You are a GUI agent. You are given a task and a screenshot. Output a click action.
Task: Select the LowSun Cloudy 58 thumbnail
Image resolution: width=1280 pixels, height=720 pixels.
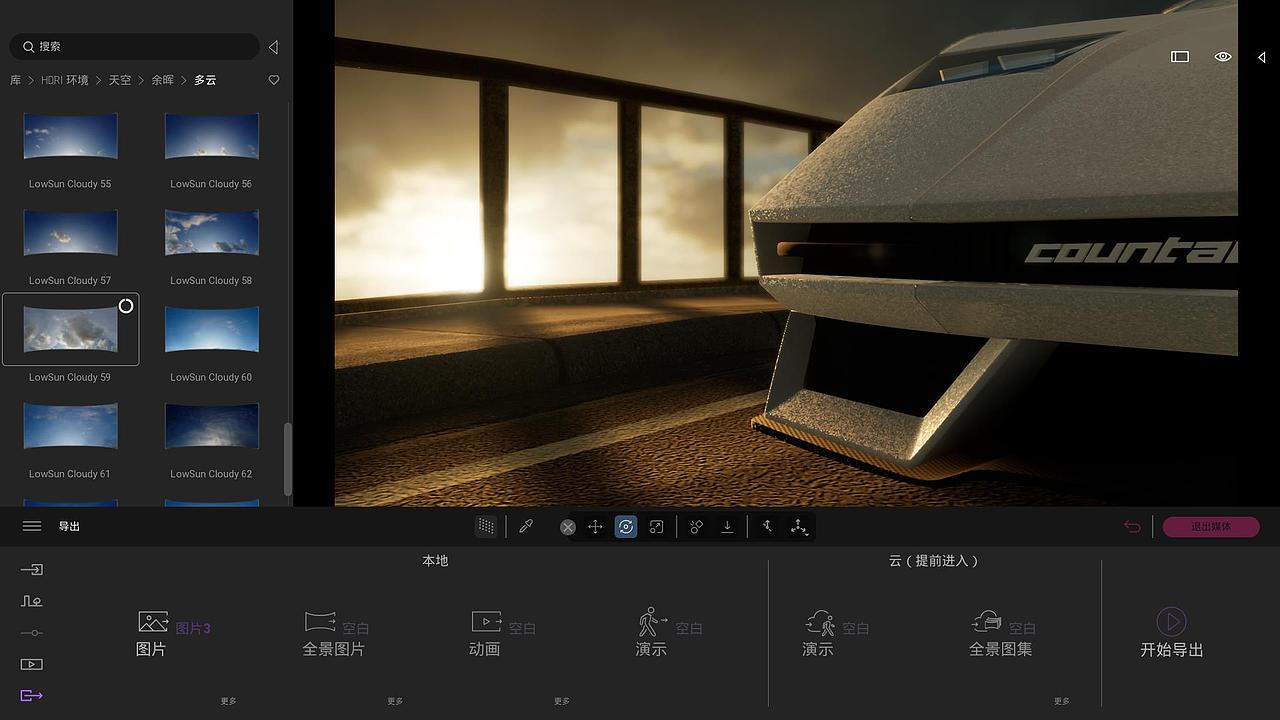coord(212,233)
